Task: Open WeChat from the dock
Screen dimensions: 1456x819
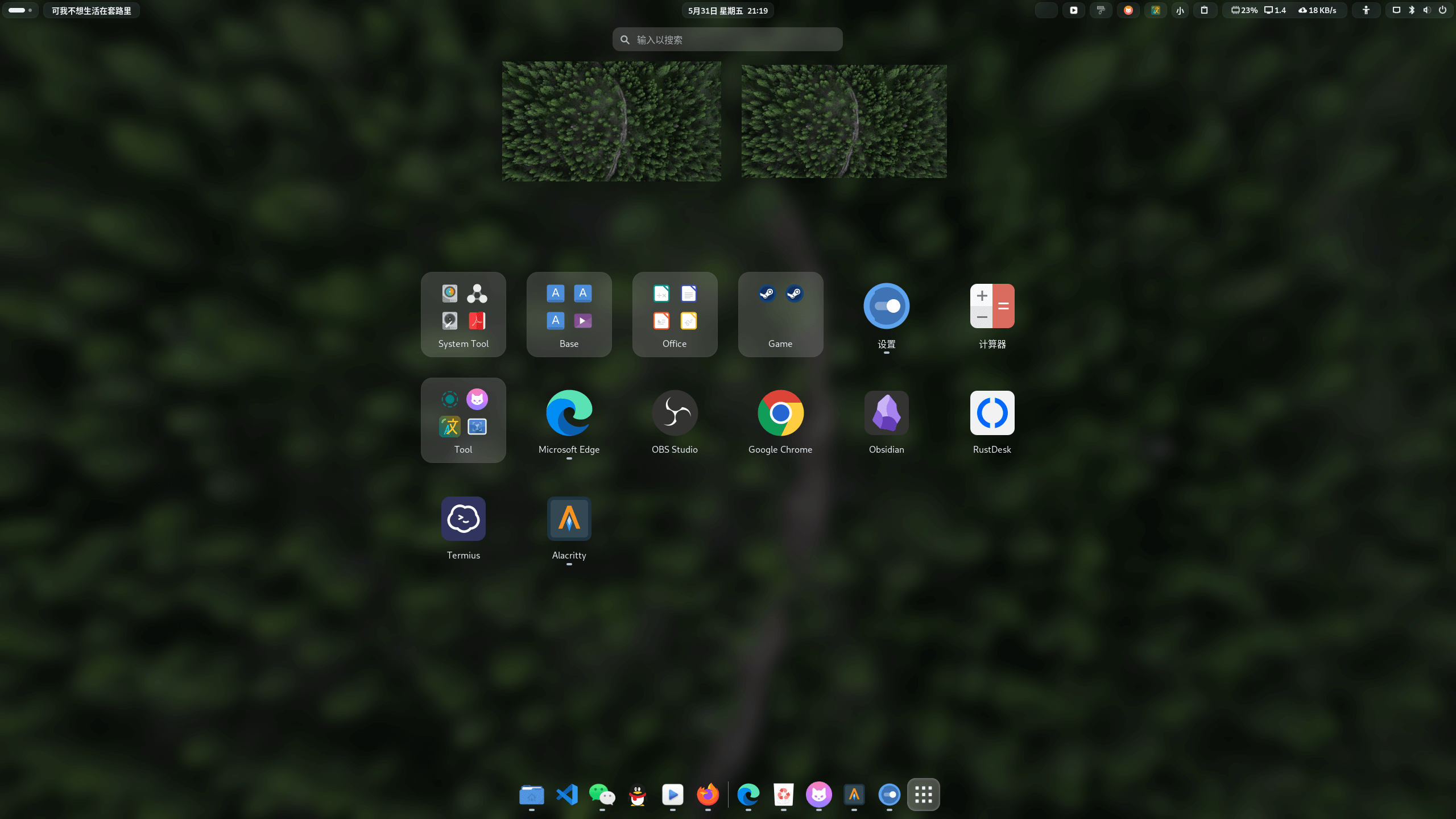Action: 602,795
